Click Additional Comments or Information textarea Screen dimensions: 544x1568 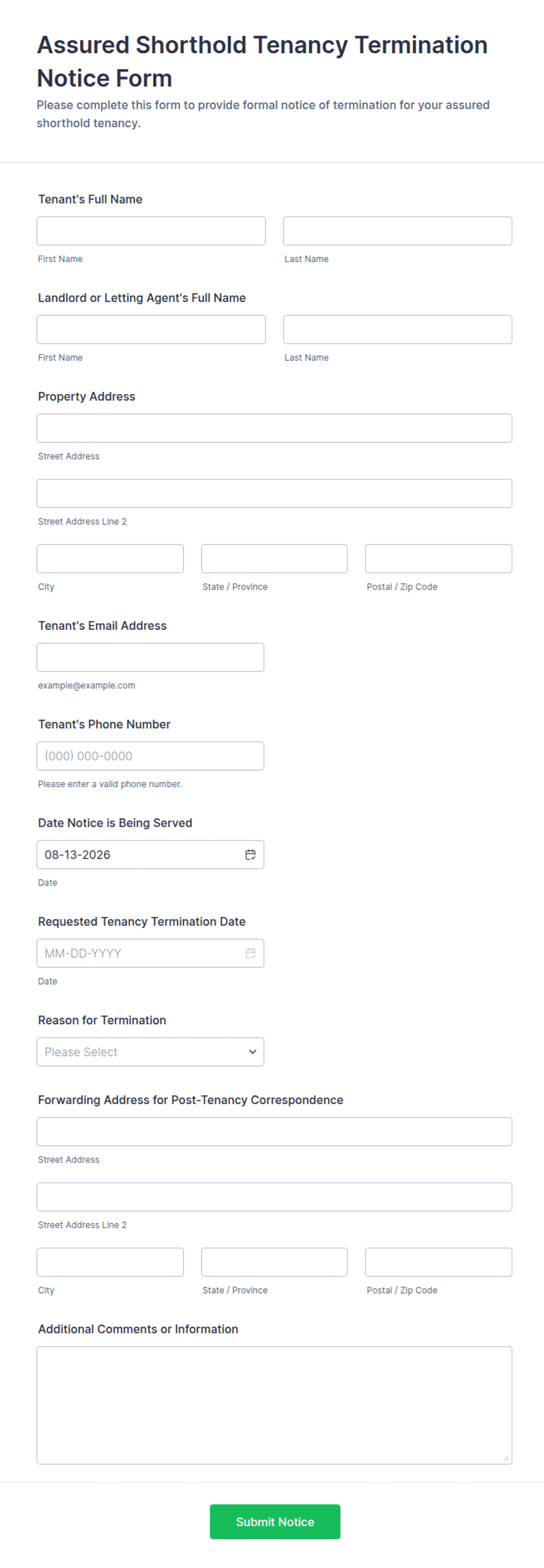274,1405
